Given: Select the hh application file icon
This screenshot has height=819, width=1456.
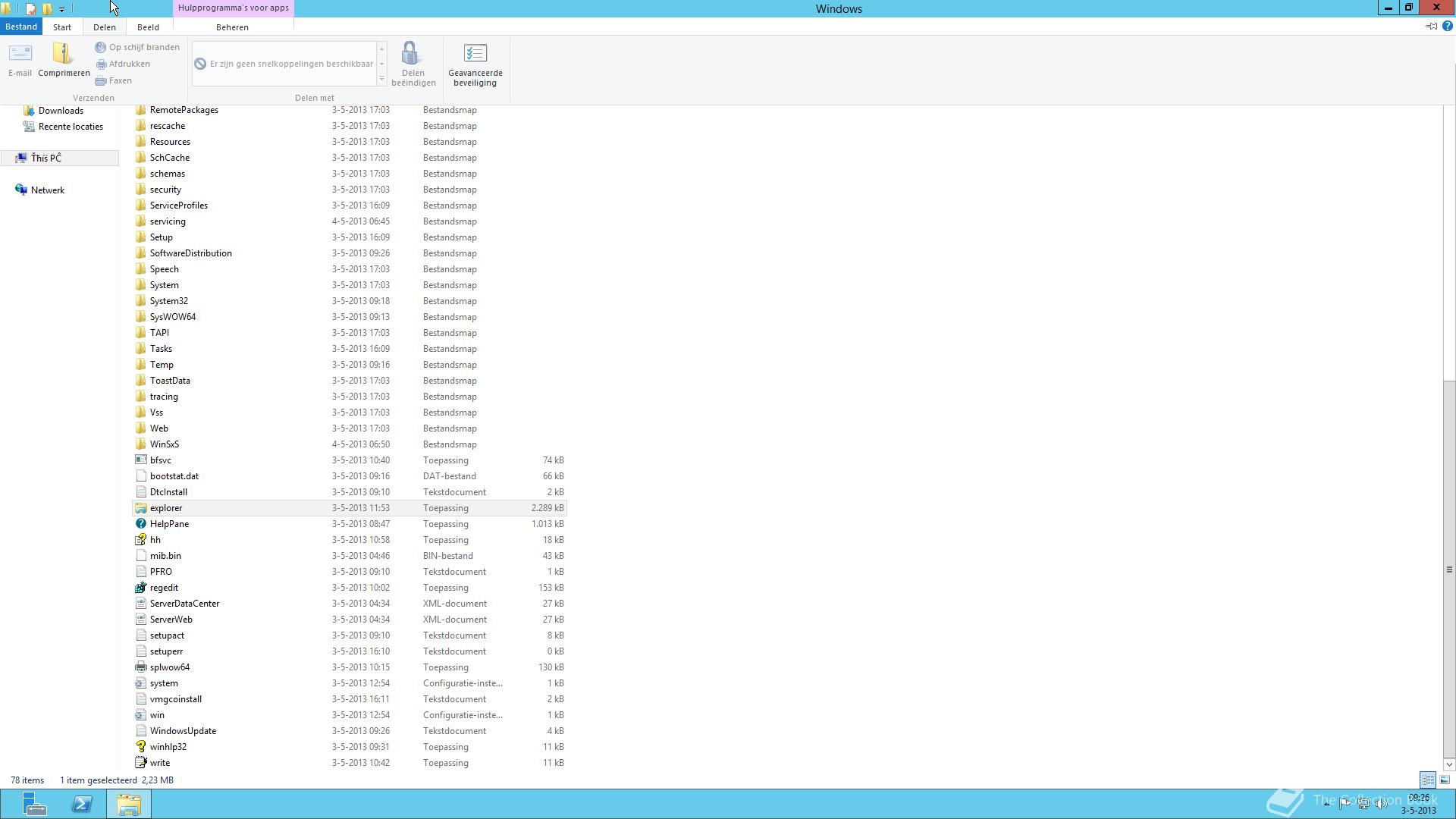Looking at the screenshot, I should [140, 540].
